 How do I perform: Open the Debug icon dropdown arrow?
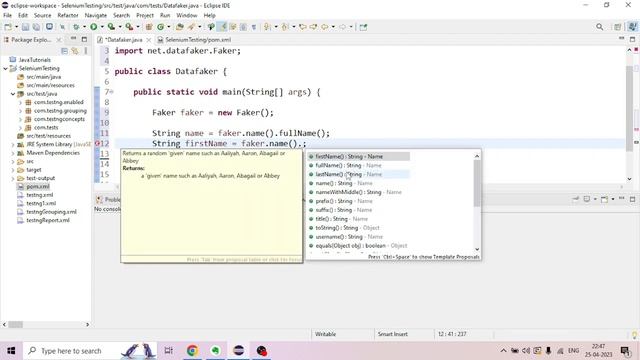(84, 27)
